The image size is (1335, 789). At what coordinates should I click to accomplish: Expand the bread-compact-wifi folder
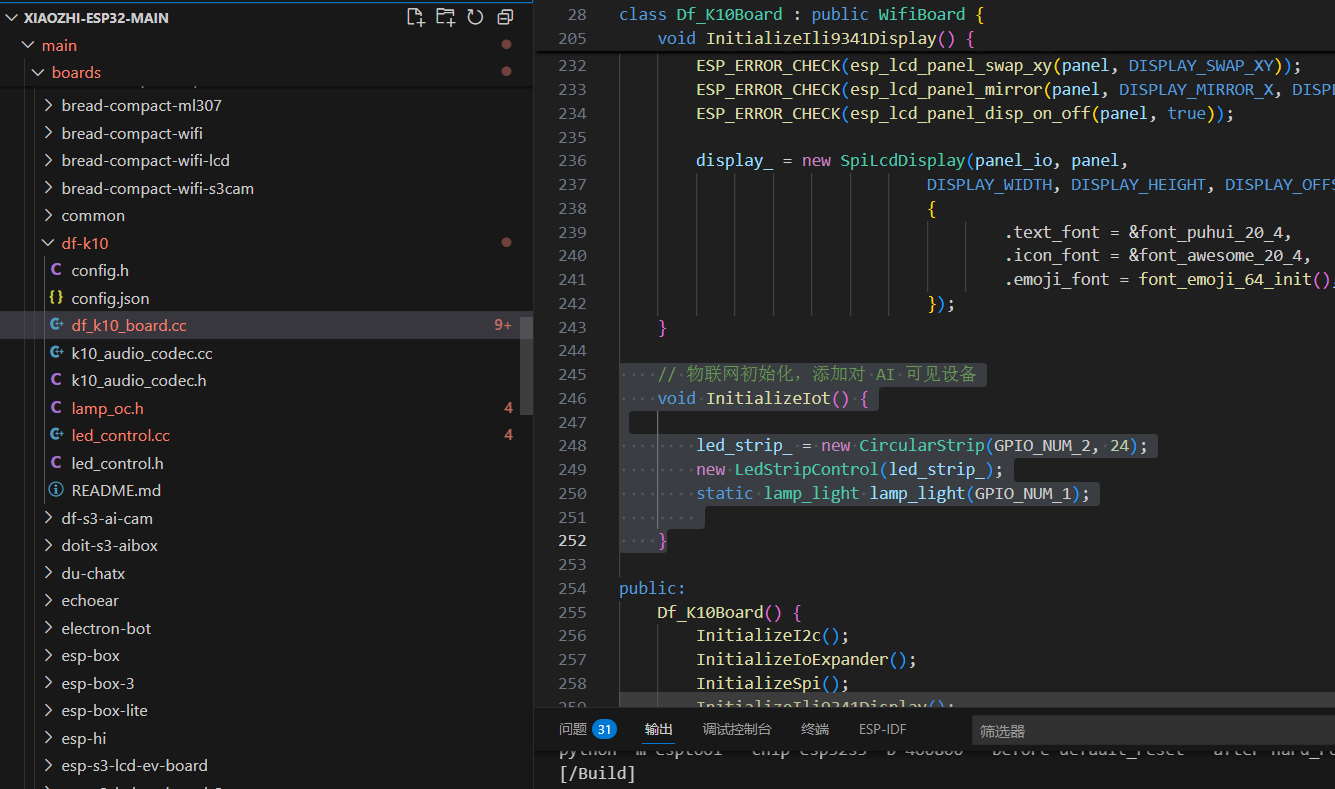pos(50,133)
